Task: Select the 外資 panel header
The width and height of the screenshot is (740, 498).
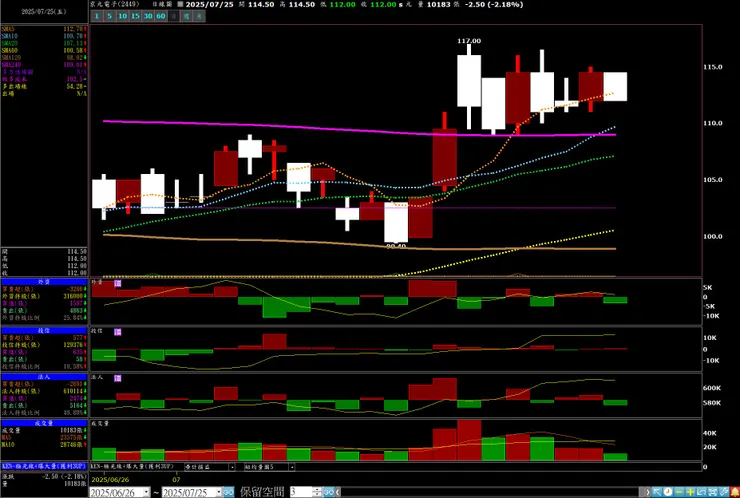Action: tap(44, 282)
